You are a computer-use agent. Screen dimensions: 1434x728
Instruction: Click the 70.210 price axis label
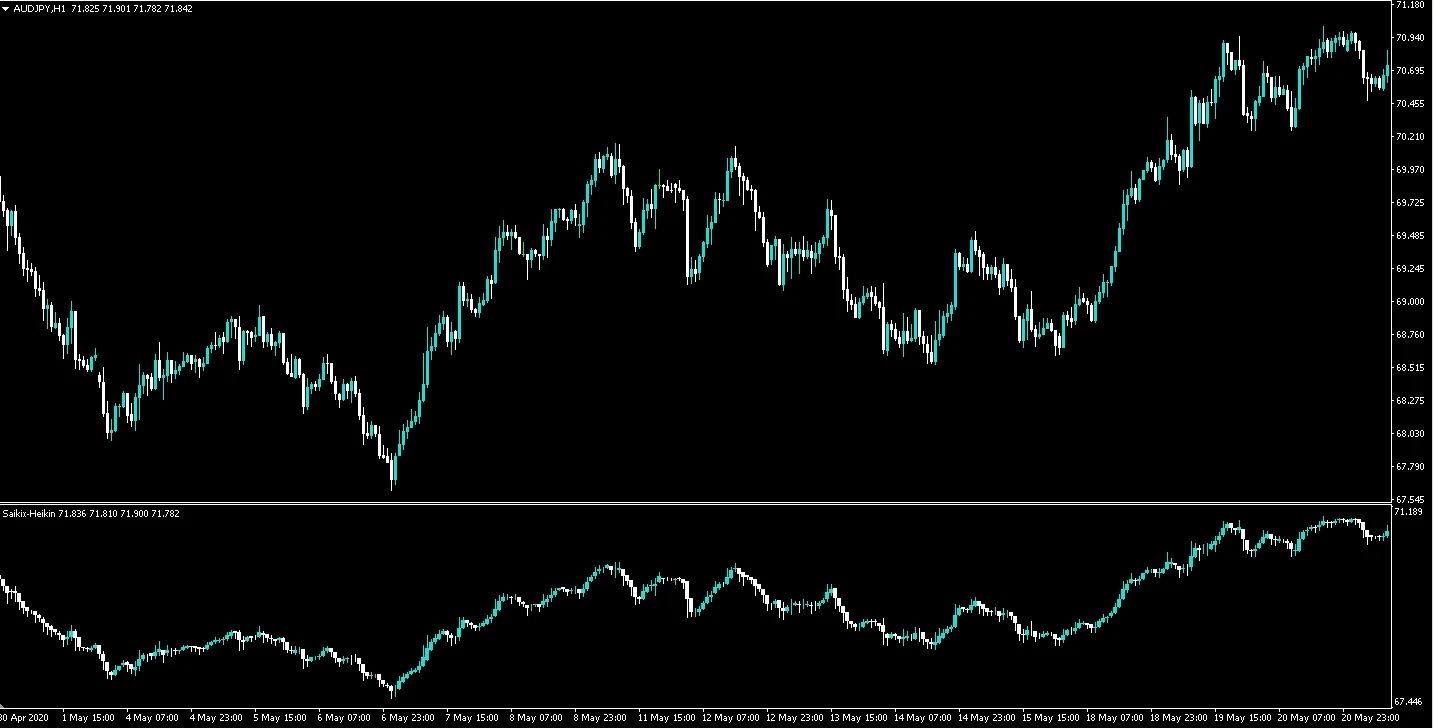1410,137
